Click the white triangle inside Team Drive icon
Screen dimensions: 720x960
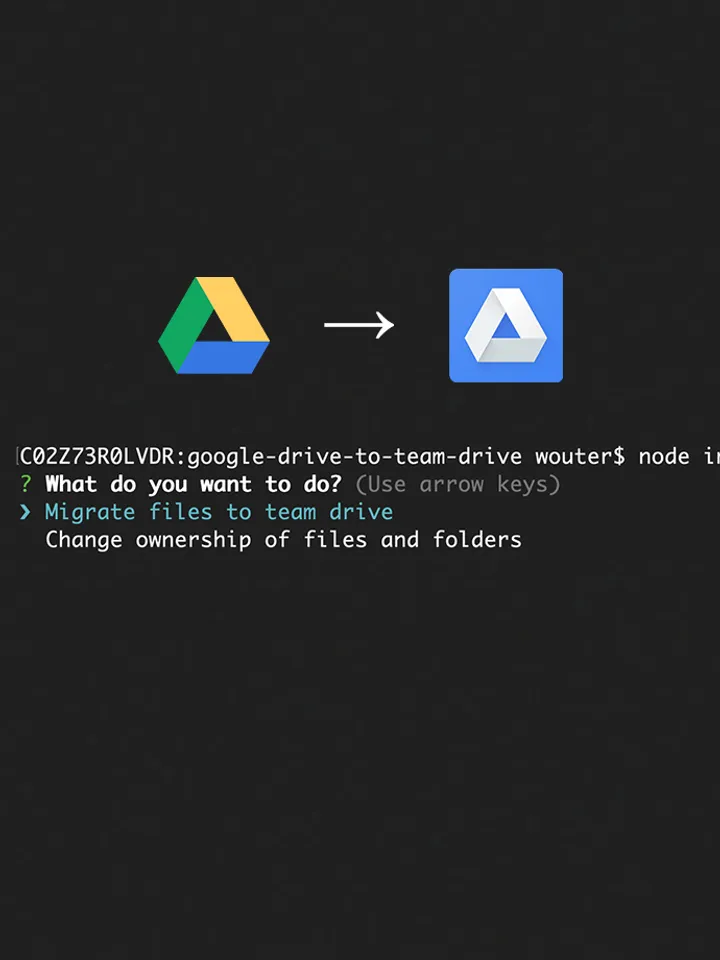506,325
